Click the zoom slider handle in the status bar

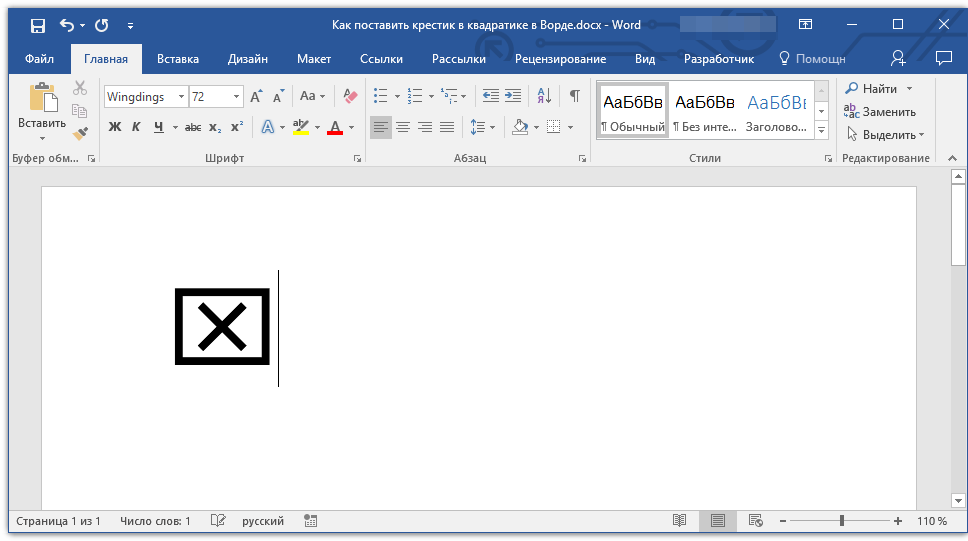[x=842, y=521]
